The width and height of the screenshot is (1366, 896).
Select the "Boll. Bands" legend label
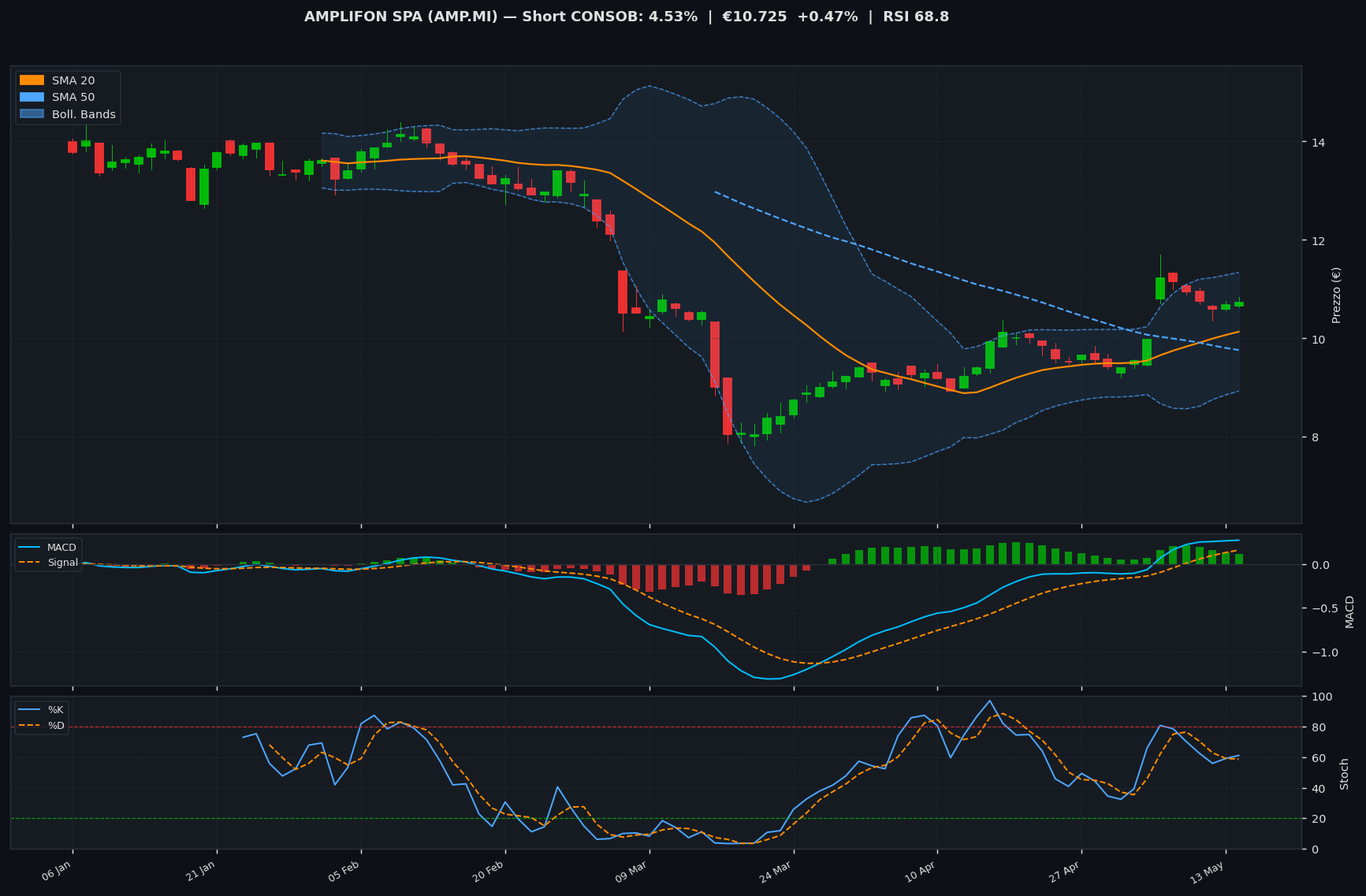[84, 114]
